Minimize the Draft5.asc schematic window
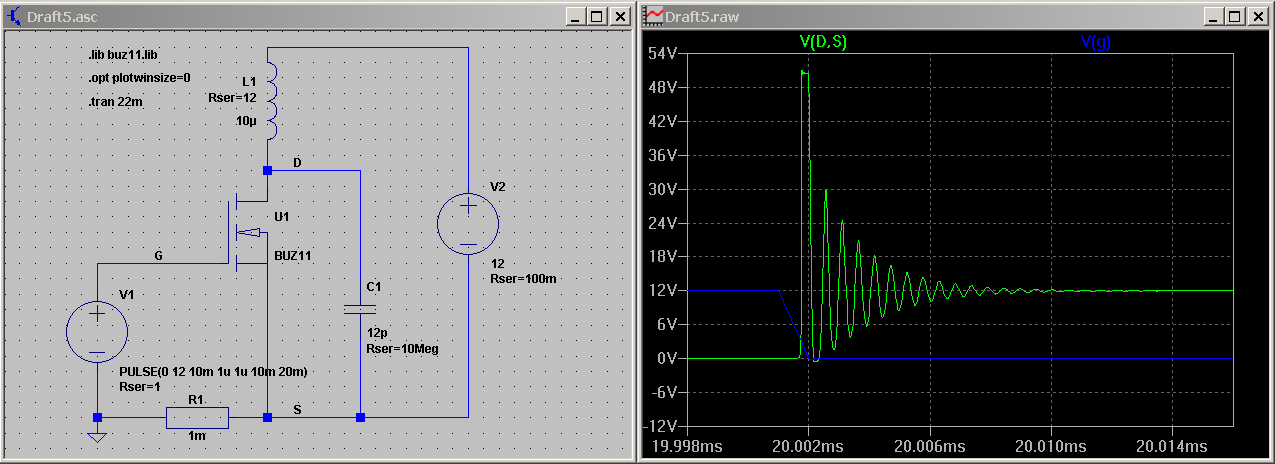The height and width of the screenshot is (464, 1275). click(575, 16)
